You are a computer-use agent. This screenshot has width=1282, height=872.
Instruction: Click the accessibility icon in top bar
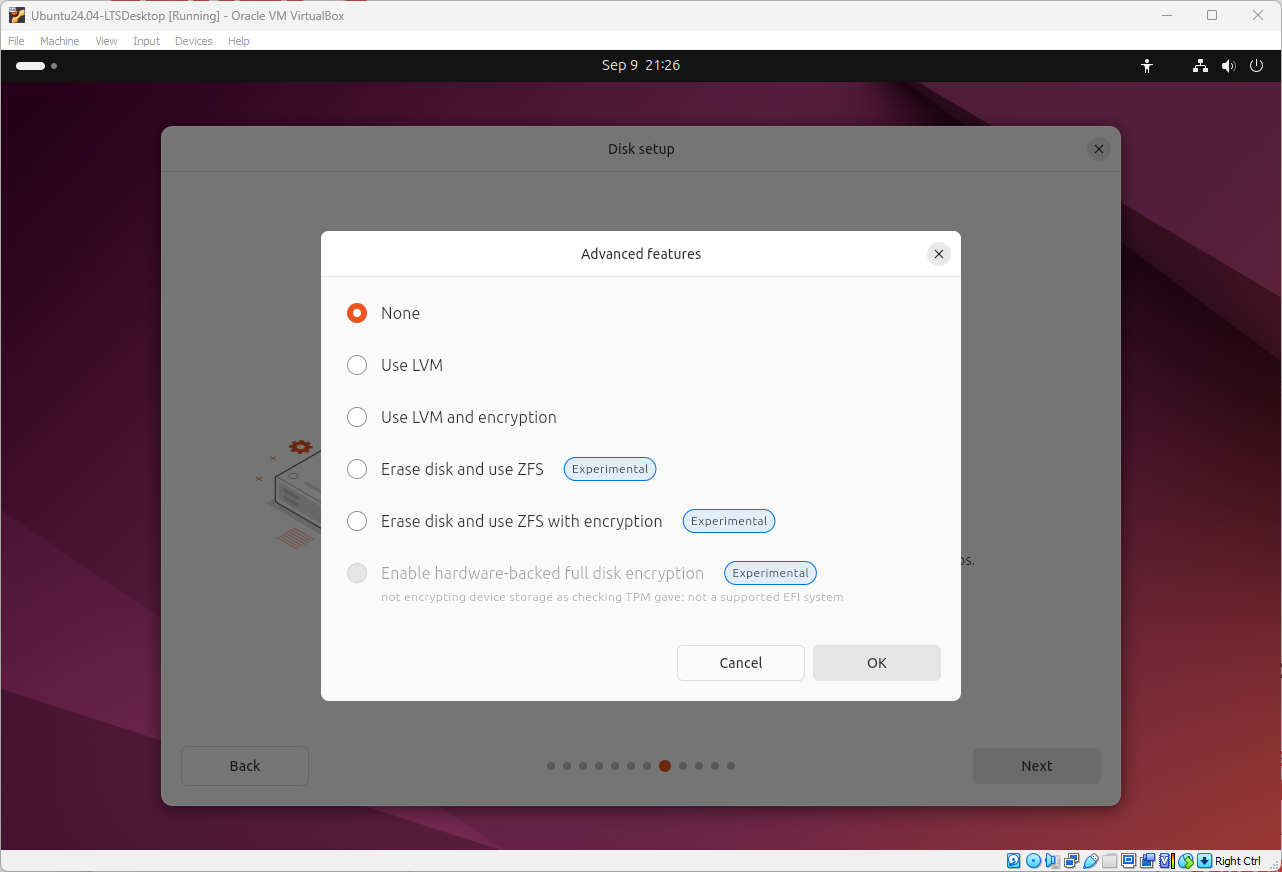click(x=1147, y=66)
